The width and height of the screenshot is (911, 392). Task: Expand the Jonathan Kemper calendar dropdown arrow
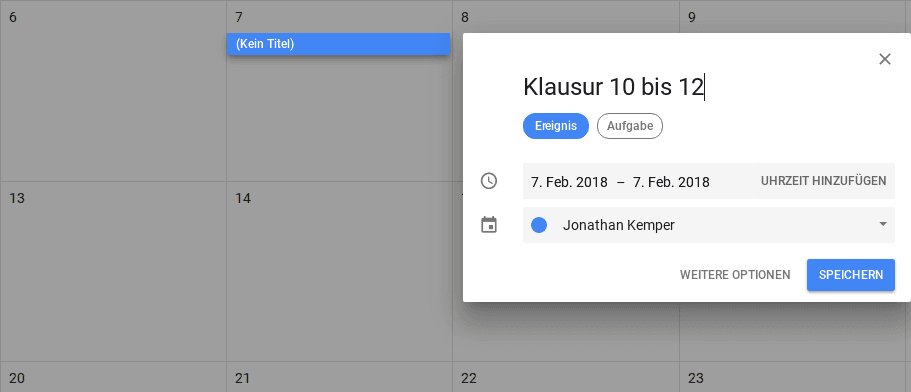pyautogui.click(x=883, y=224)
